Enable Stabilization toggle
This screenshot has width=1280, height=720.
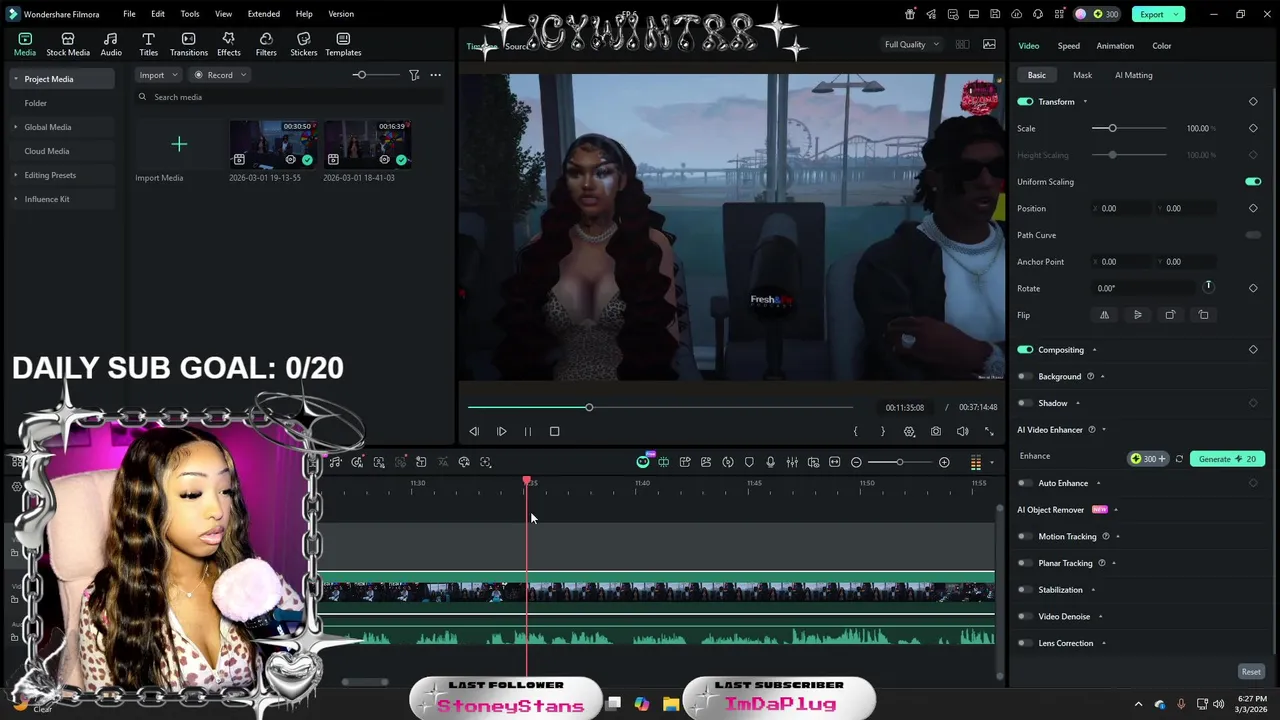[x=1025, y=590]
